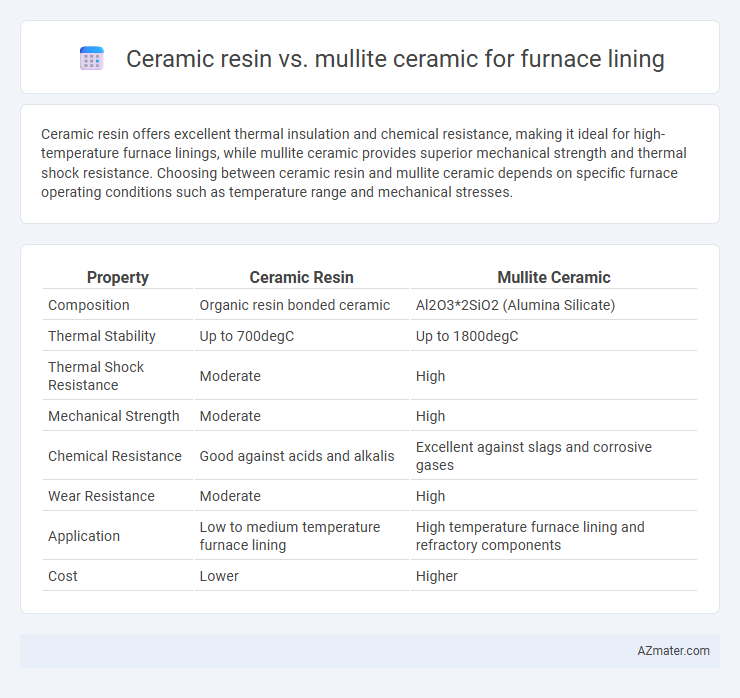Select the 'Composition' row label
The image size is (740, 698).
[x=89, y=305]
